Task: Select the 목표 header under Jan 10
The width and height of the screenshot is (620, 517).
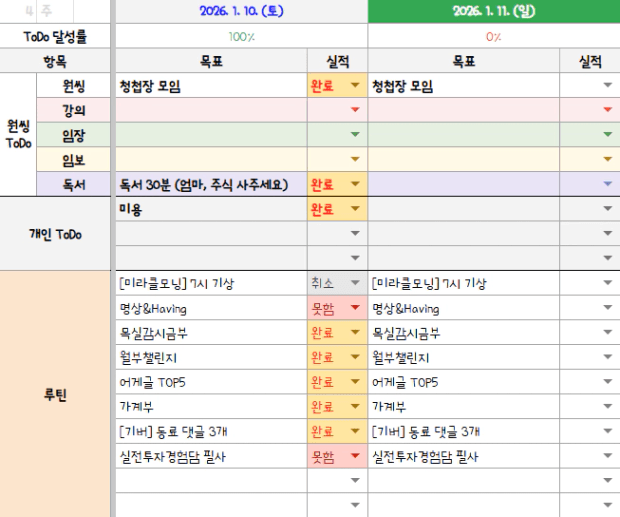Action: point(211,61)
